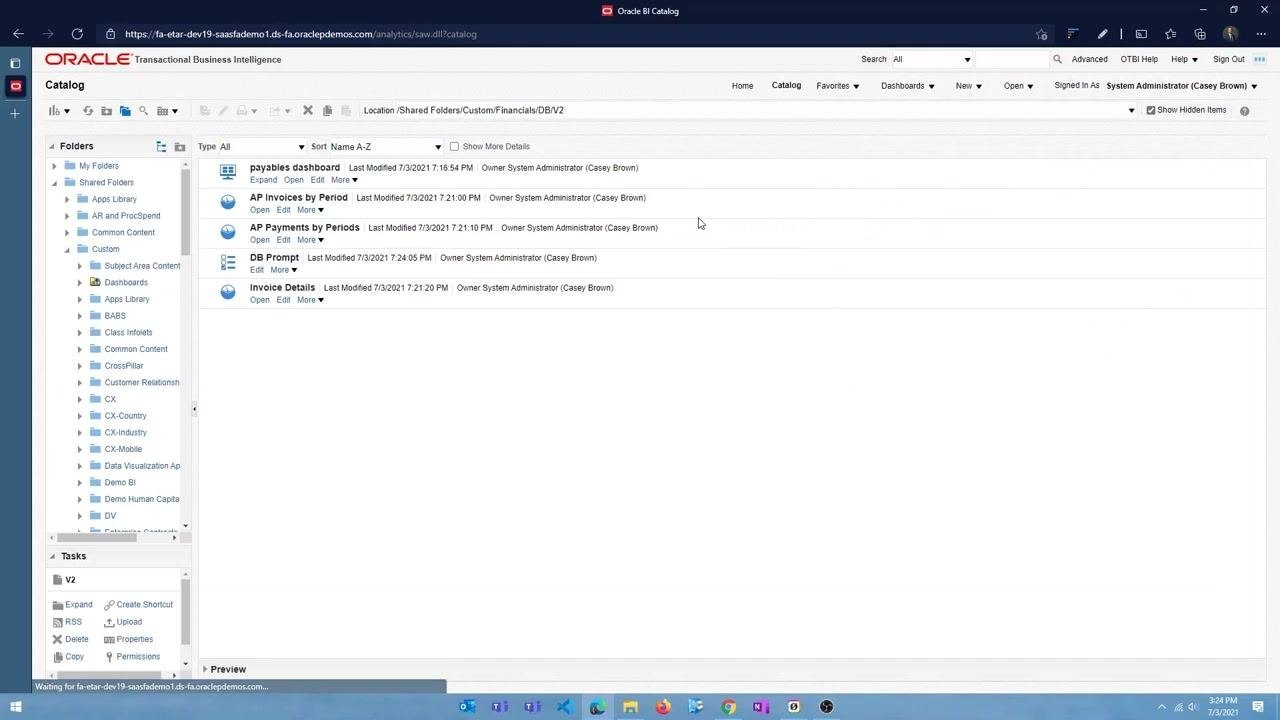This screenshot has height=720, width=1280.
Task: Click the Advanced search link
Action: (1089, 59)
